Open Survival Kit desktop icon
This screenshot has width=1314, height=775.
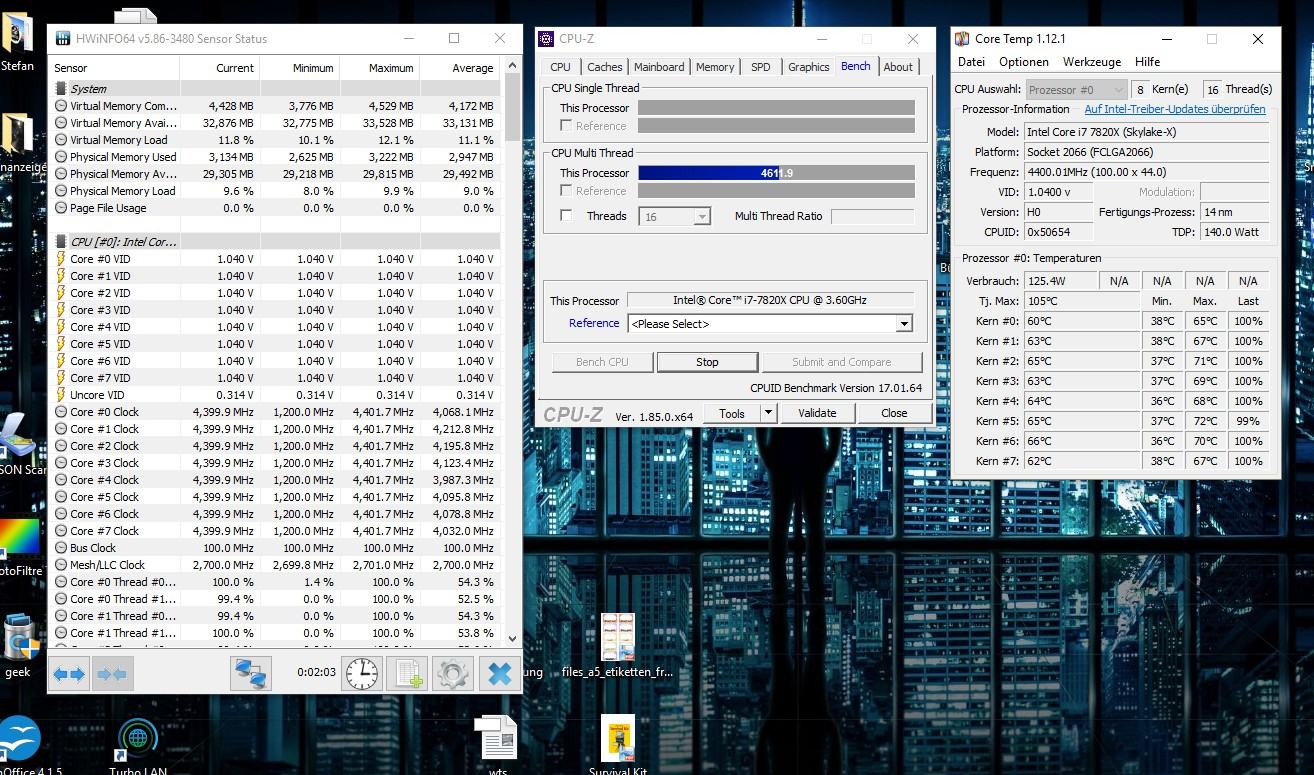[618, 745]
